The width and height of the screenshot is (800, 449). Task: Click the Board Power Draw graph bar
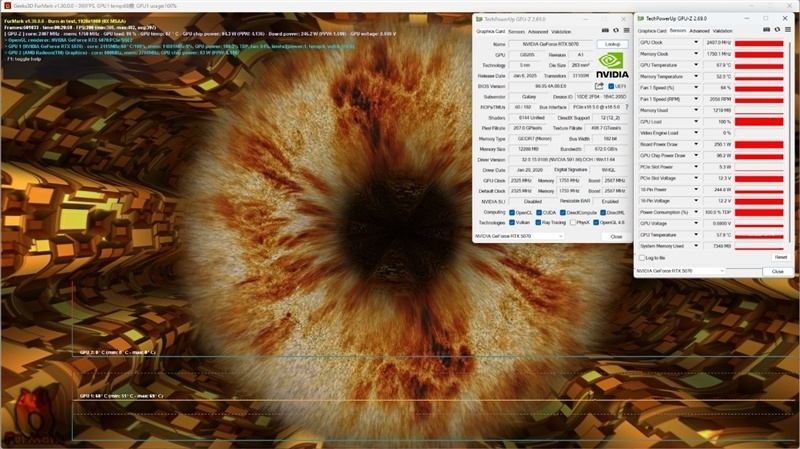(759, 144)
